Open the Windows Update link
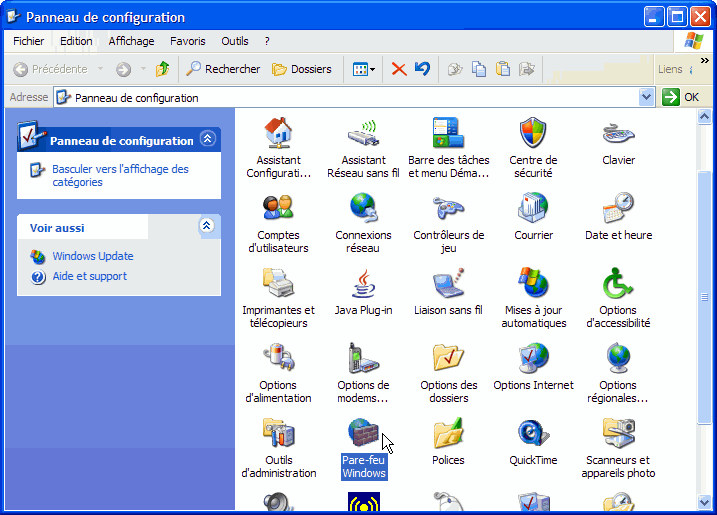Image resolution: width=717 pixels, height=515 pixels. click(x=93, y=256)
